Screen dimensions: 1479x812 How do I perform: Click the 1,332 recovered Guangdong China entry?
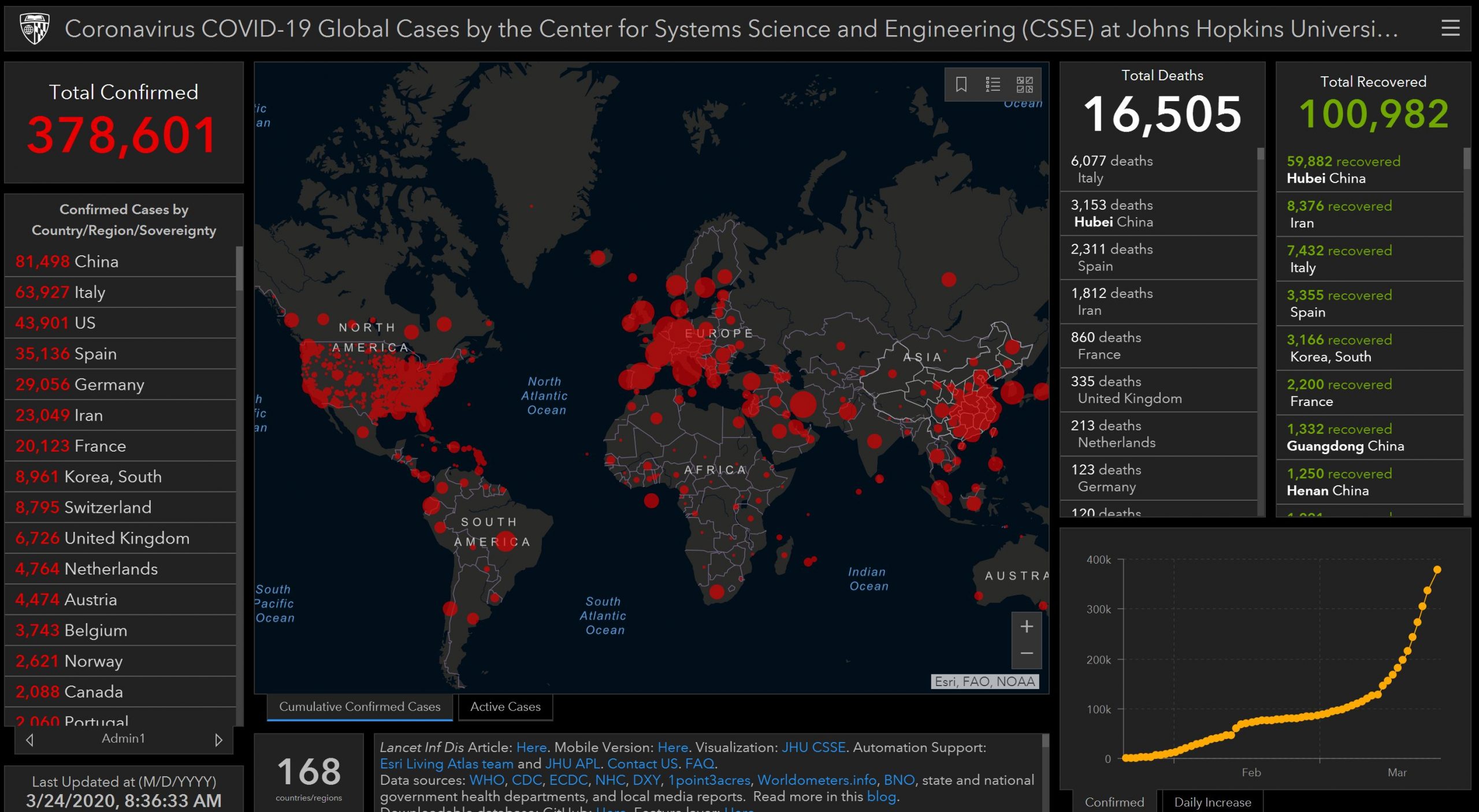[x=1369, y=437]
